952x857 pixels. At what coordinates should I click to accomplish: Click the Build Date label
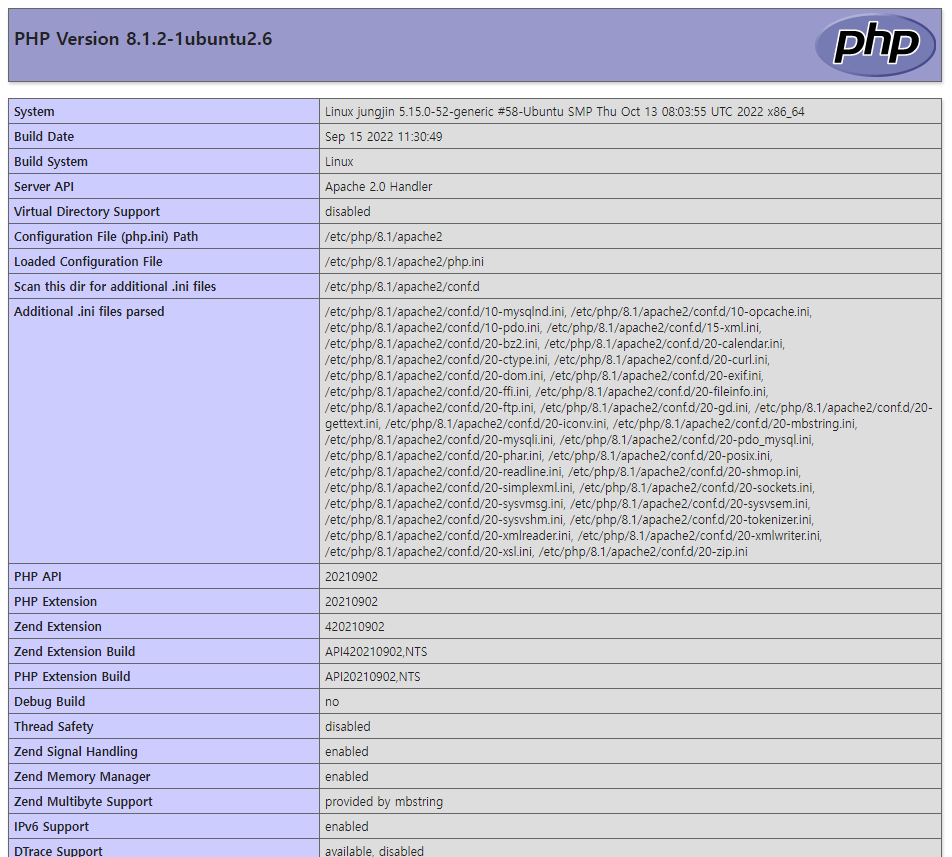44,137
